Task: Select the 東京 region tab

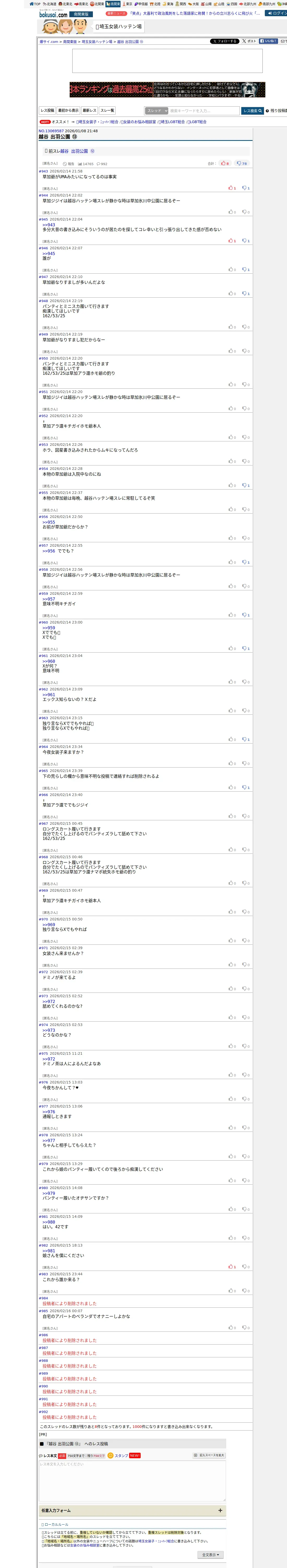Action: [x=128, y=4]
